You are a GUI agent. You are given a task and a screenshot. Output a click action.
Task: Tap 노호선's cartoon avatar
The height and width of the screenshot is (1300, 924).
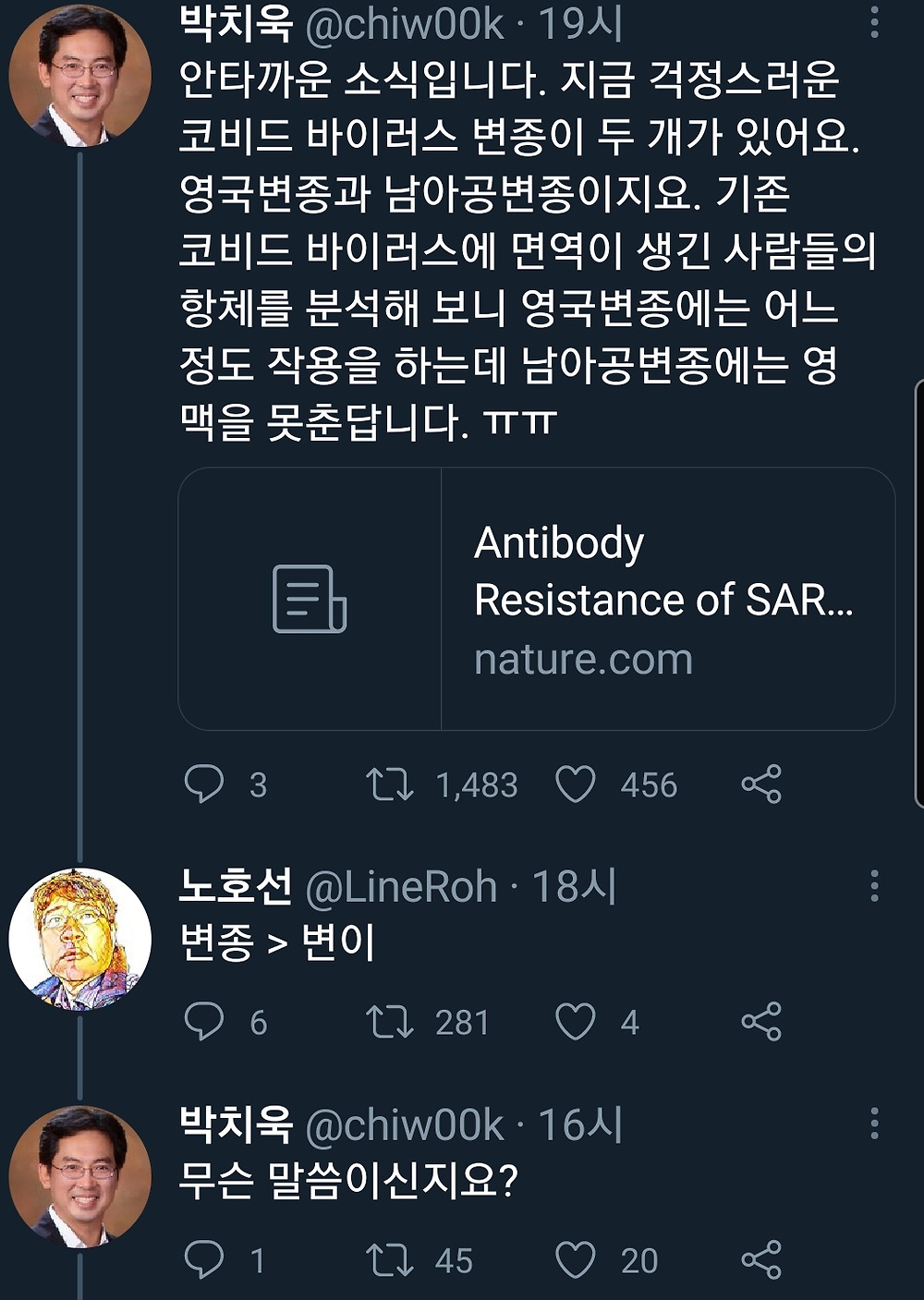click(79, 939)
